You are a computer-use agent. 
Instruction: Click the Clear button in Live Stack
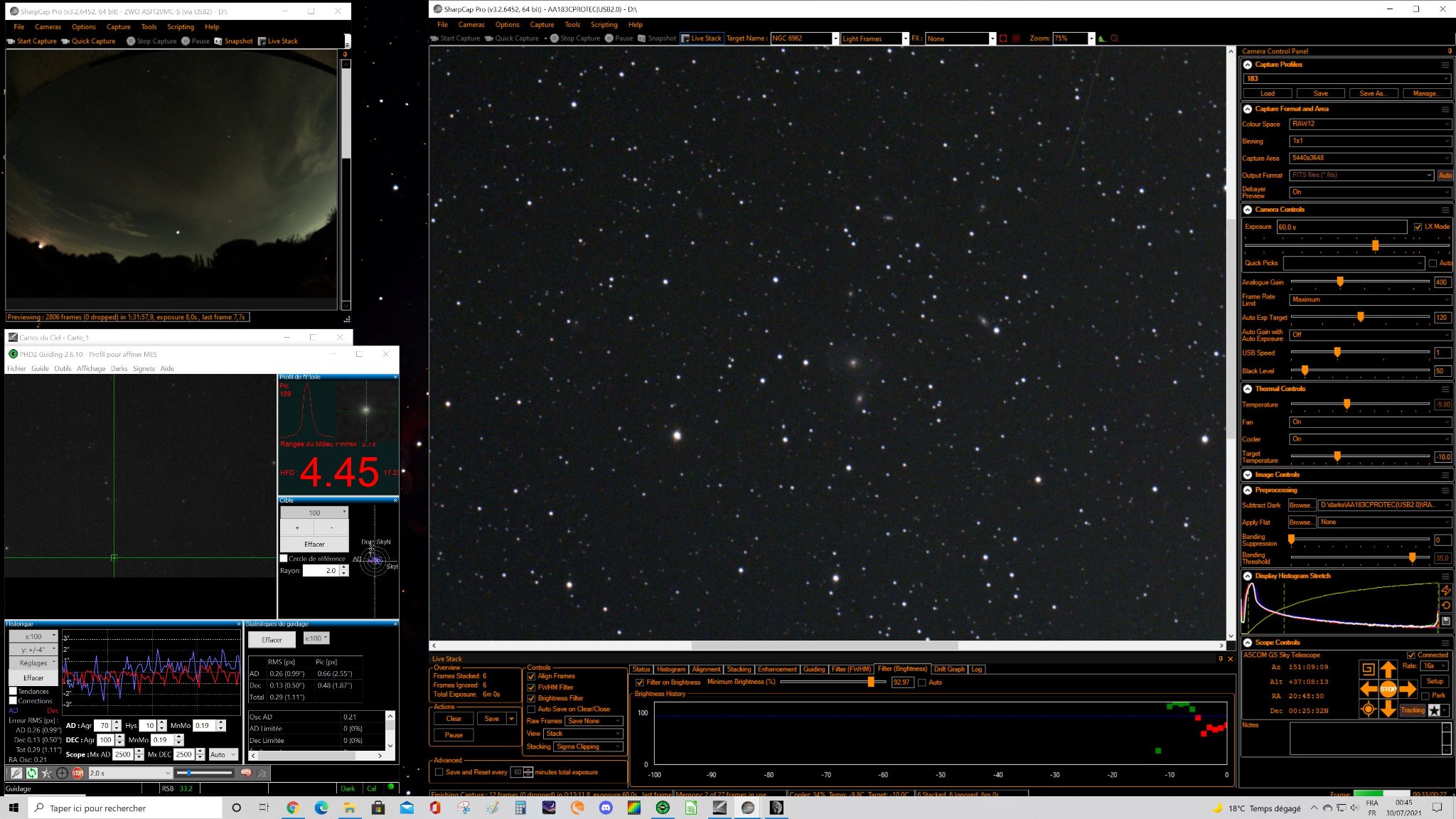454,719
